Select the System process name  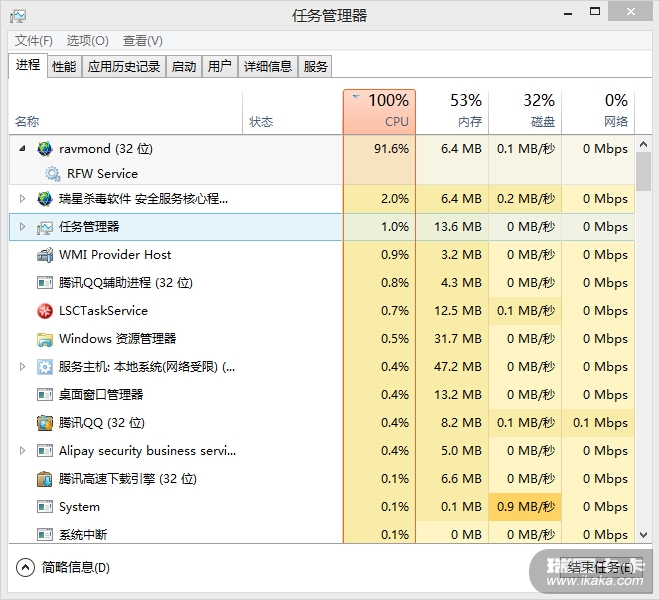point(79,507)
